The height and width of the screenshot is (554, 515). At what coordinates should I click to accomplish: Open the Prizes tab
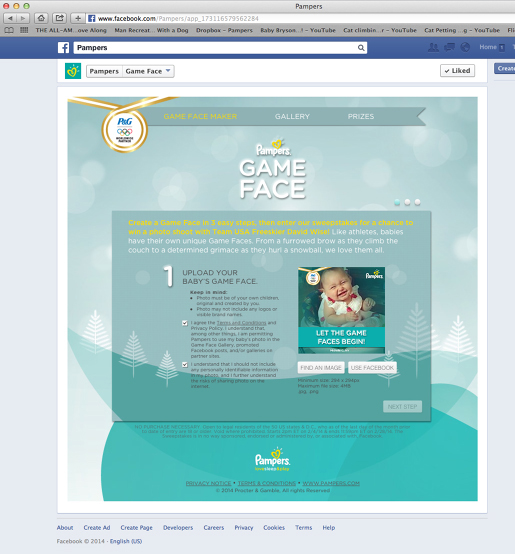pos(361,117)
